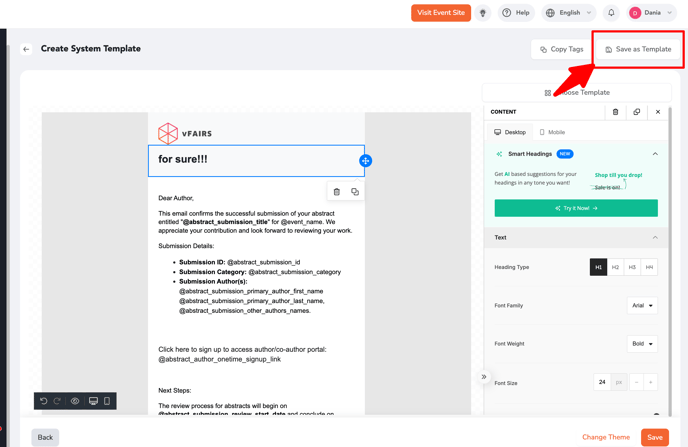The width and height of the screenshot is (688, 447).
Task: Delete the content block via panel trash icon
Action: tap(615, 112)
